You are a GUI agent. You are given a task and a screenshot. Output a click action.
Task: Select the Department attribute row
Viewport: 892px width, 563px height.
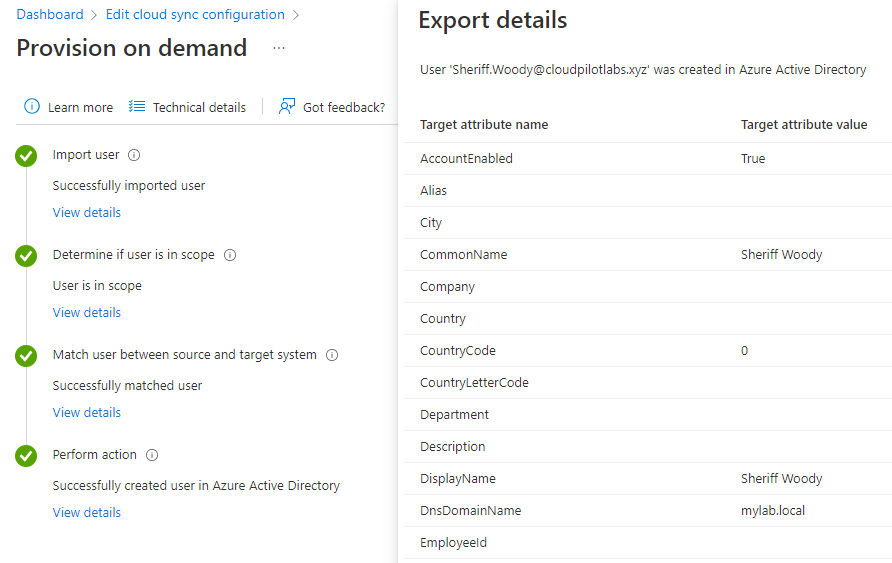point(648,415)
